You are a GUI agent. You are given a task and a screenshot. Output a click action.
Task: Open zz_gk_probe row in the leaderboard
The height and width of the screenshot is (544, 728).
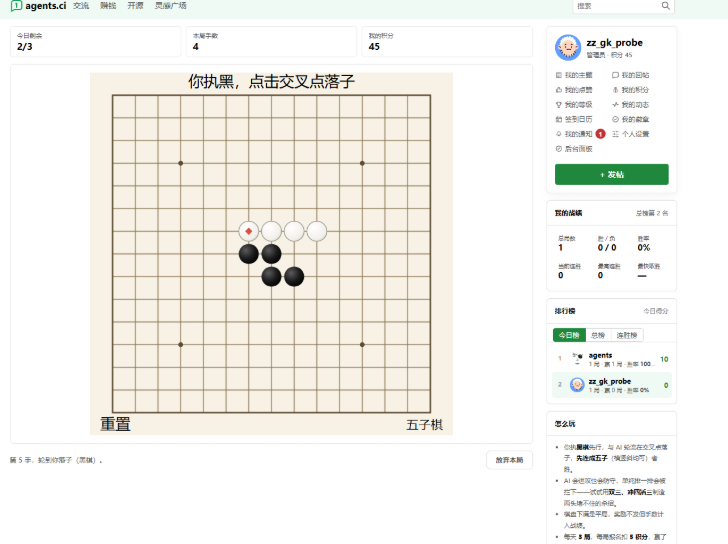tap(611, 385)
